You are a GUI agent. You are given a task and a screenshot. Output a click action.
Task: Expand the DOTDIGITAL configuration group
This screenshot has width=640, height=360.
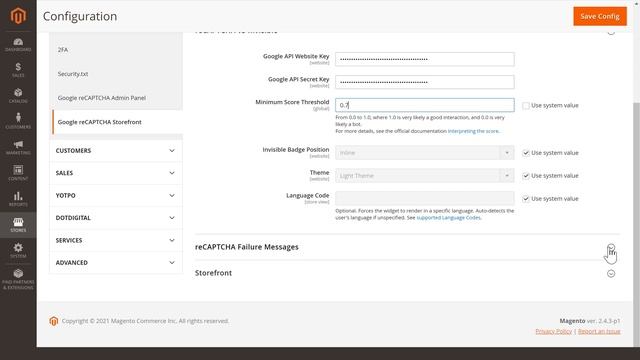(x=116, y=218)
